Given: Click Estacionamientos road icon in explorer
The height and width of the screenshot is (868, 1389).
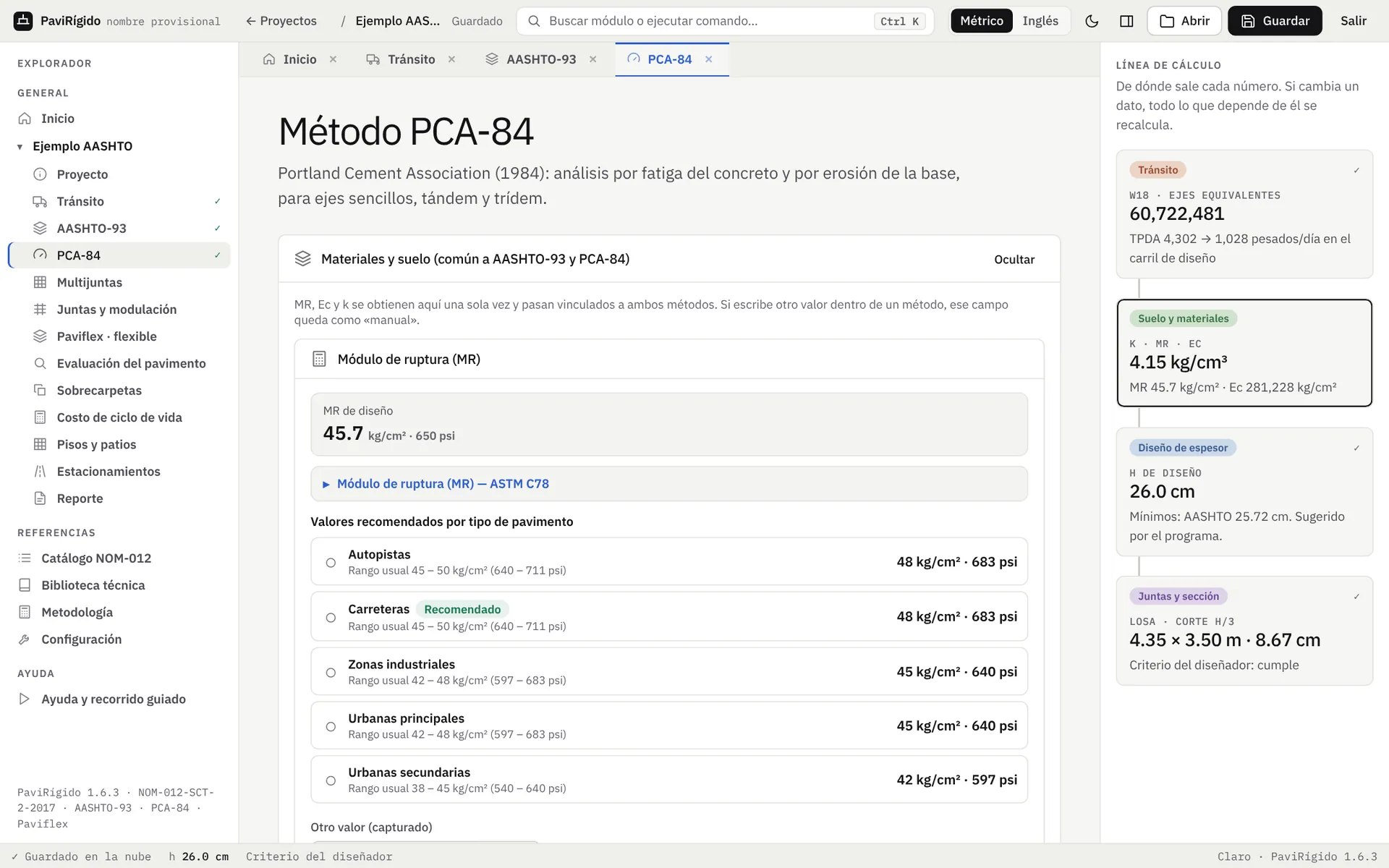Looking at the screenshot, I should [40, 472].
